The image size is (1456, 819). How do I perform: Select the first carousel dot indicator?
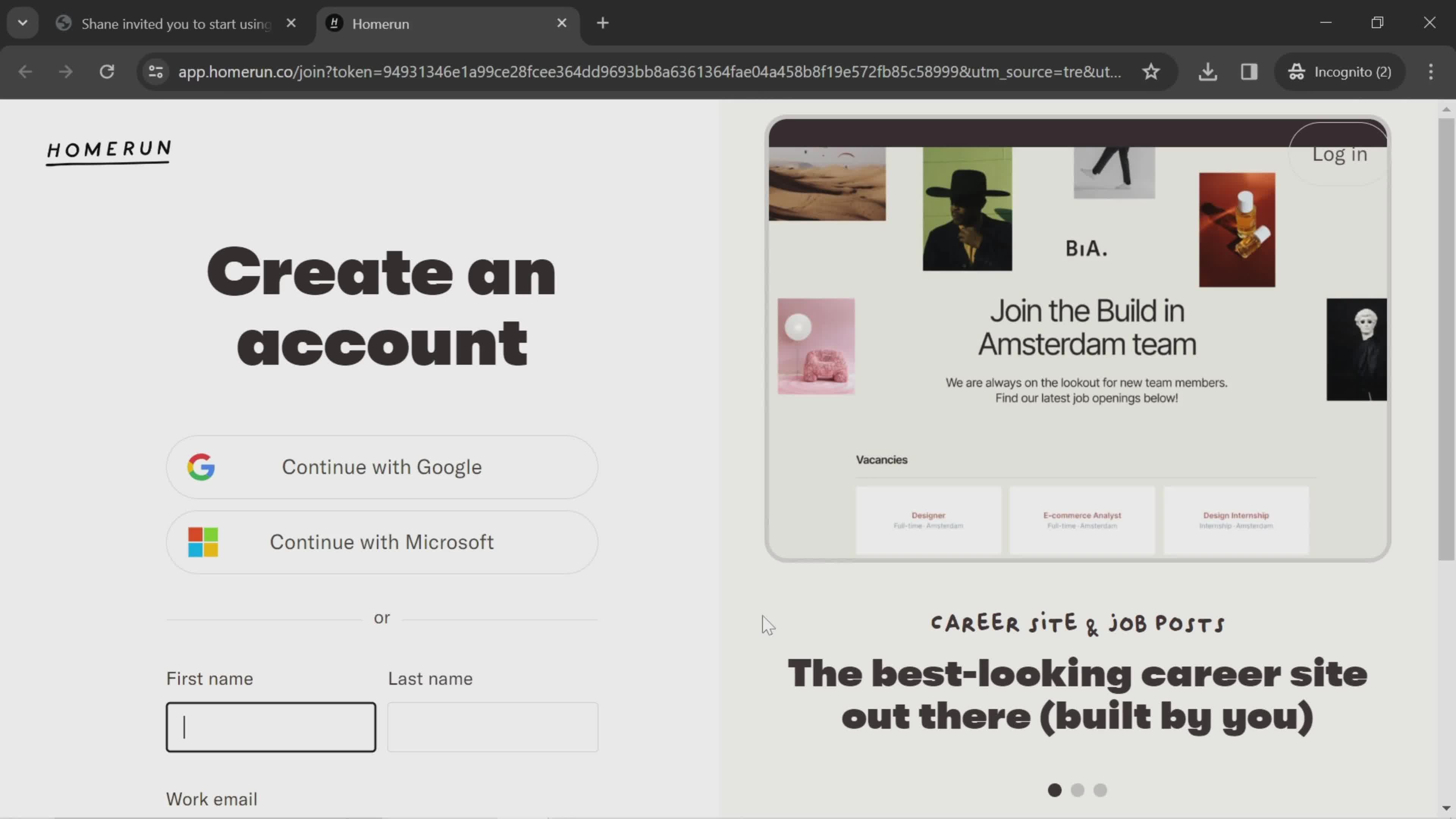point(1055,790)
